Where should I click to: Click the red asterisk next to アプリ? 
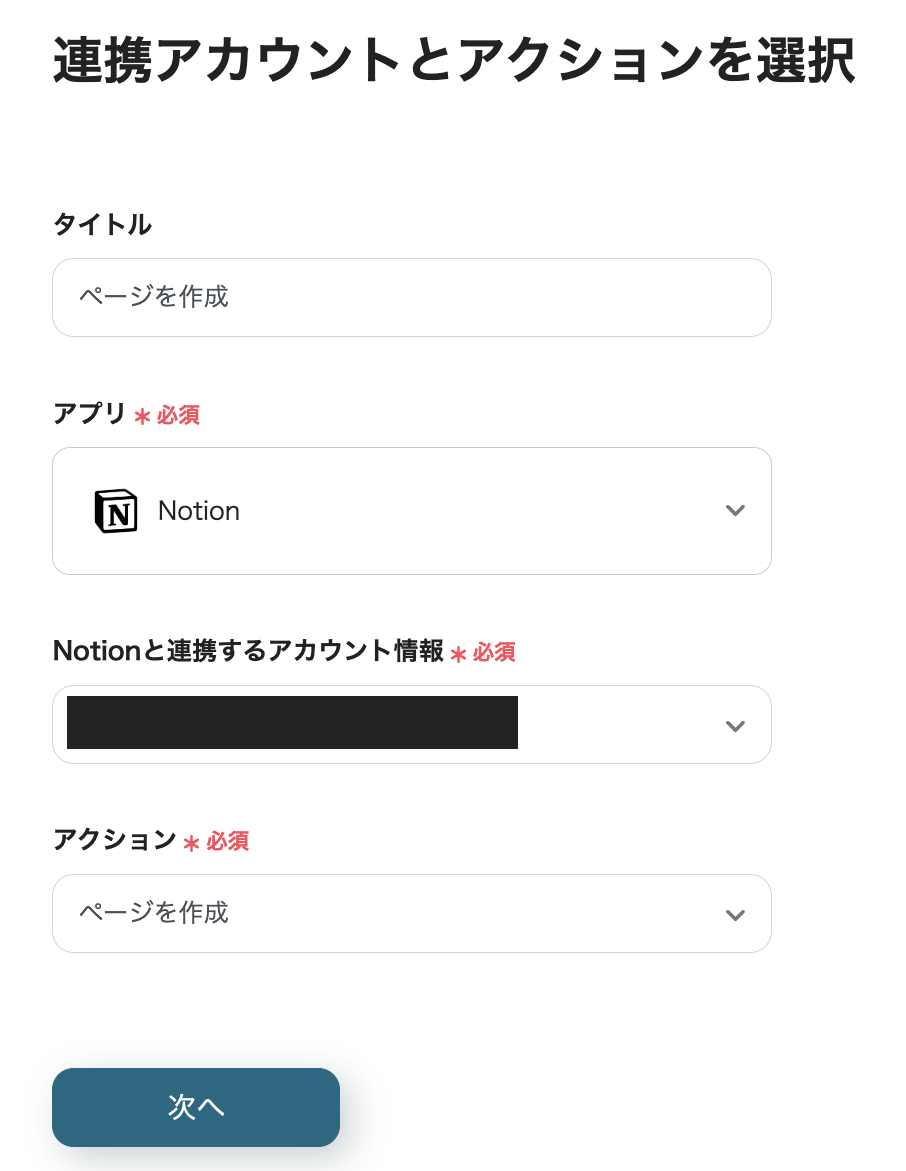142,416
